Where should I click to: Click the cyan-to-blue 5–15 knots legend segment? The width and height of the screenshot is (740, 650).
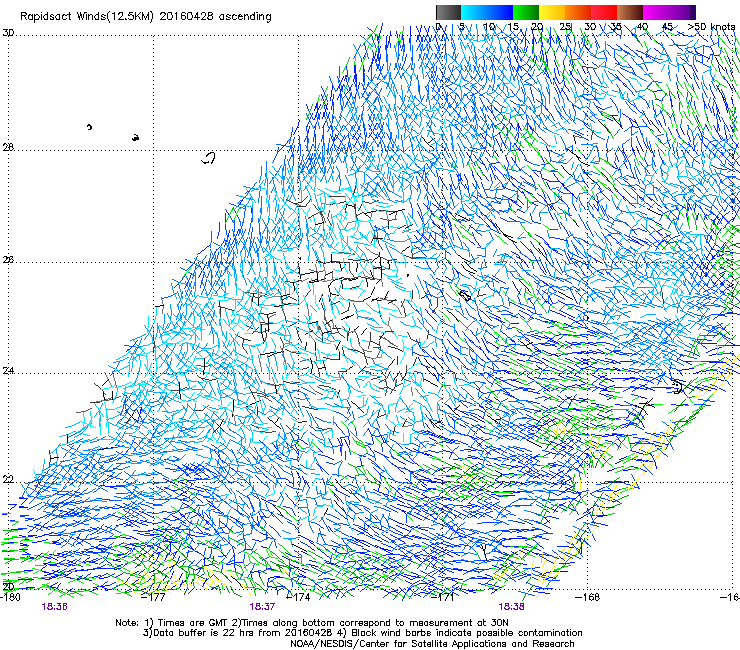[487, 12]
